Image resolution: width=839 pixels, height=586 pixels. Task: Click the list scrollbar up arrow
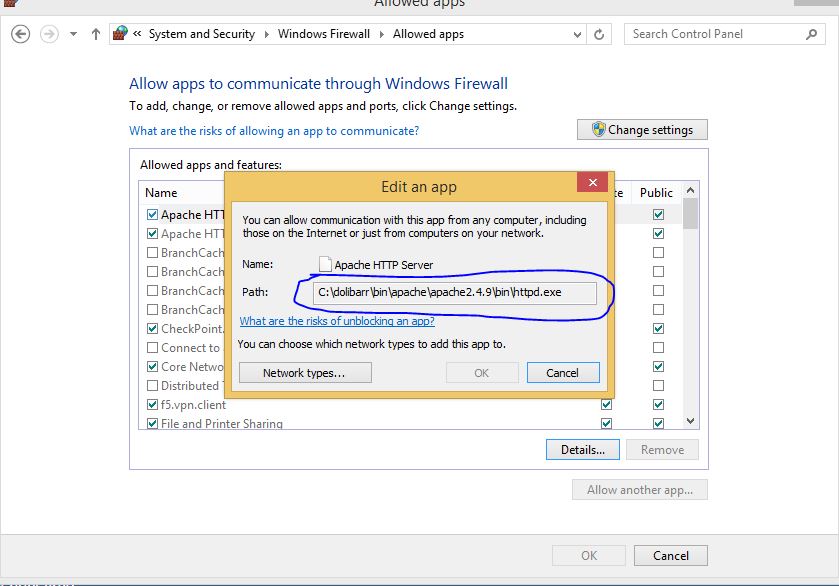pos(690,191)
